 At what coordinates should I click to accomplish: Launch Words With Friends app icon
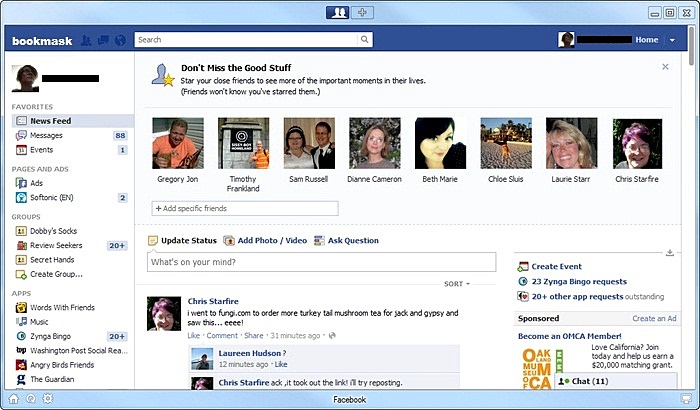[x=21, y=307]
